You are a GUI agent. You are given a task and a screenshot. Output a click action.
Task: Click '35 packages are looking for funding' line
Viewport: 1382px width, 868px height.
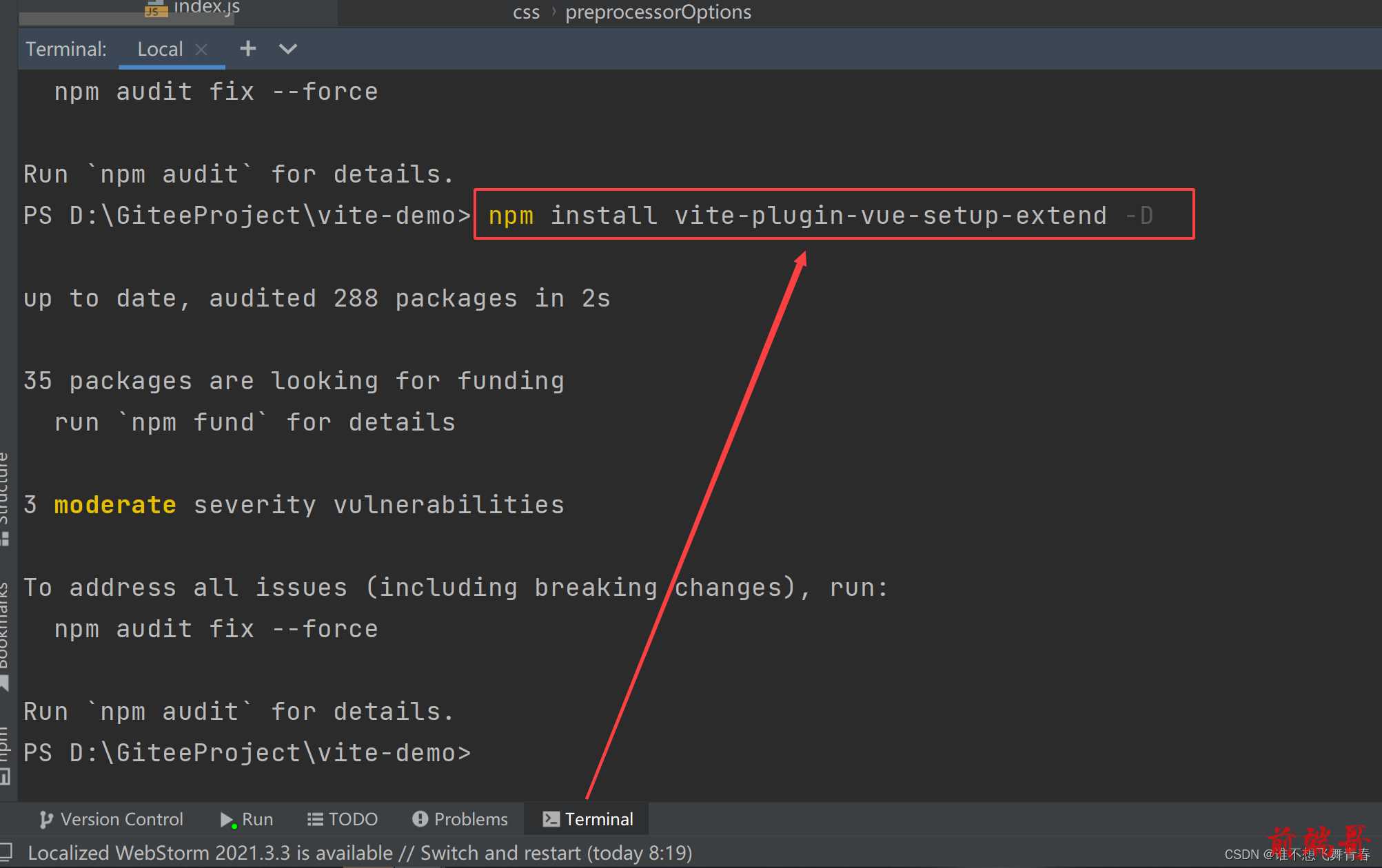coord(294,381)
